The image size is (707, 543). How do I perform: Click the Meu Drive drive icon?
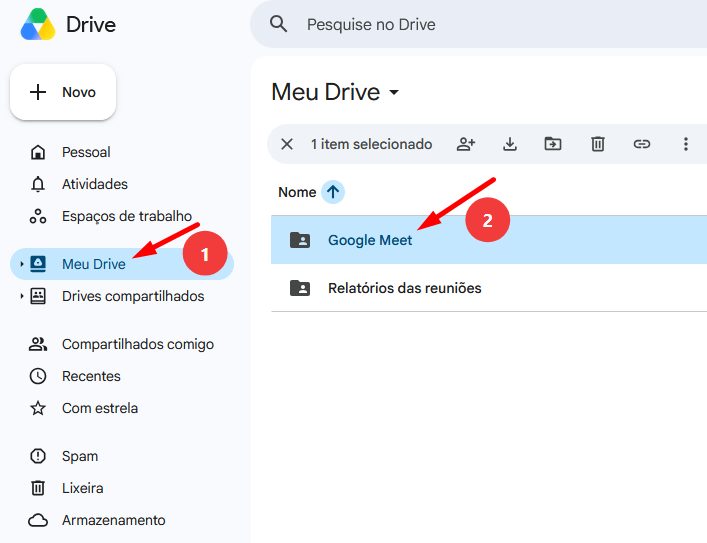pyautogui.click(x=38, y=264)
